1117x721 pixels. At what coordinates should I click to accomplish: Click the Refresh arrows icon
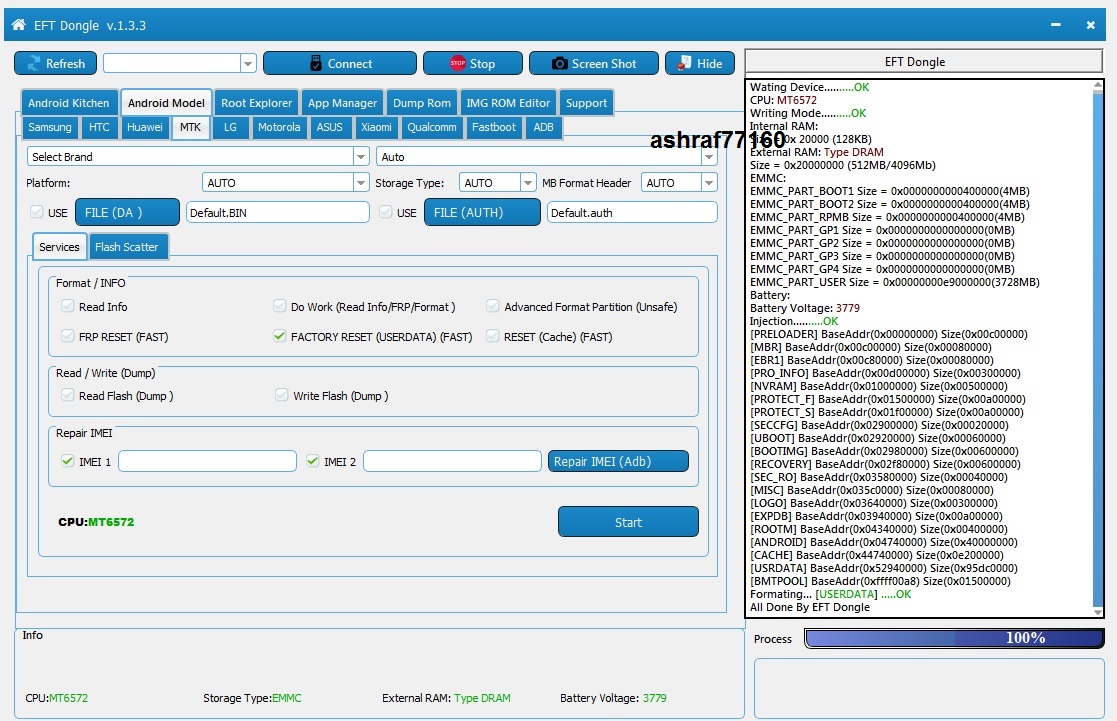click(33, 63)
